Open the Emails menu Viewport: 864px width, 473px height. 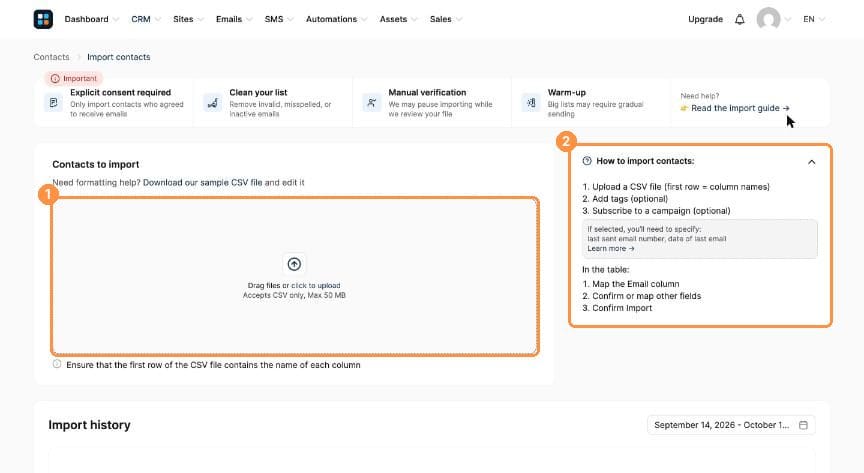pyautogui.click(x=234, y=19)
